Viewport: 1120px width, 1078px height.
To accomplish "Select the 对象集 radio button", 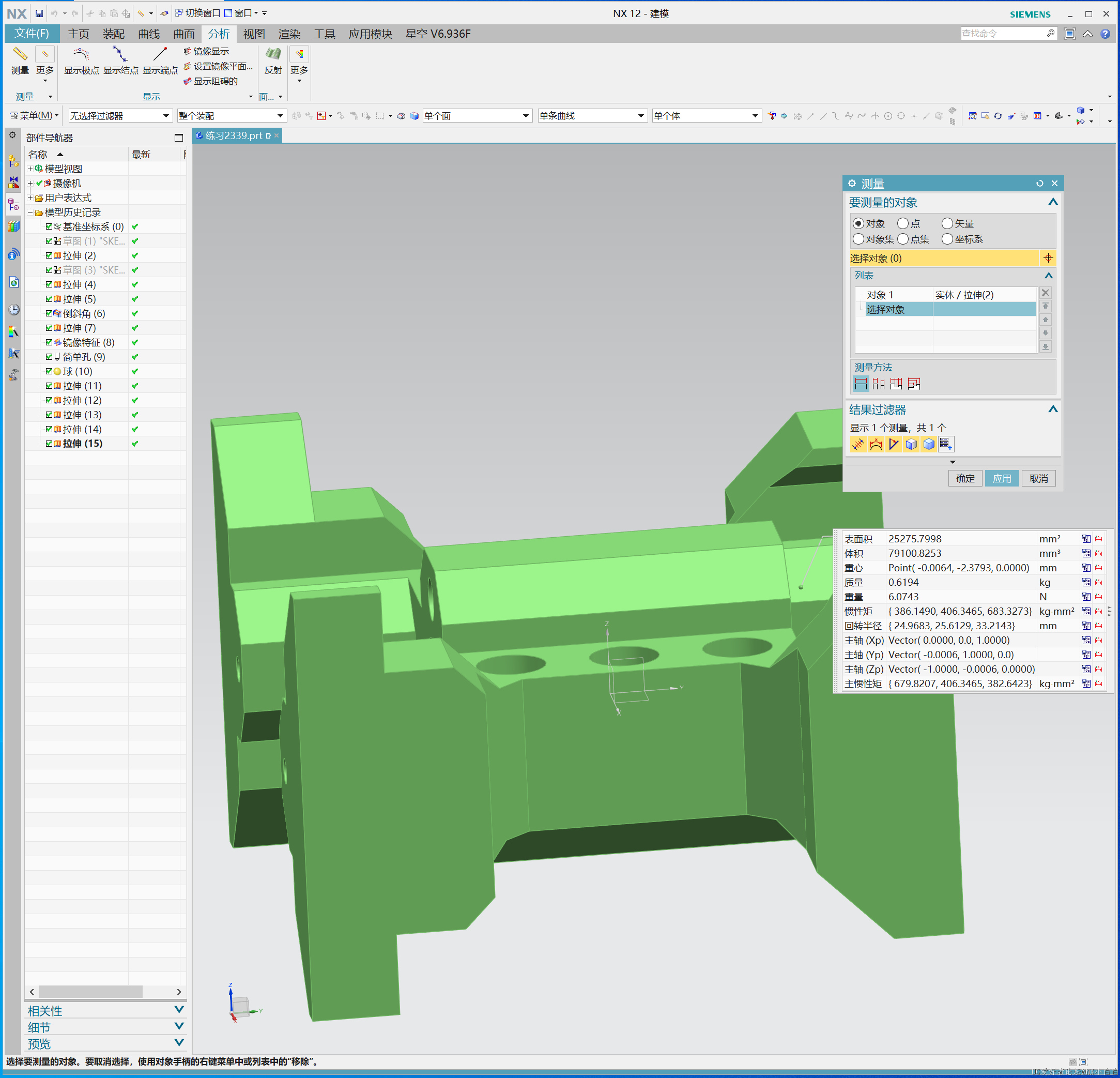I will click(858, 239).
